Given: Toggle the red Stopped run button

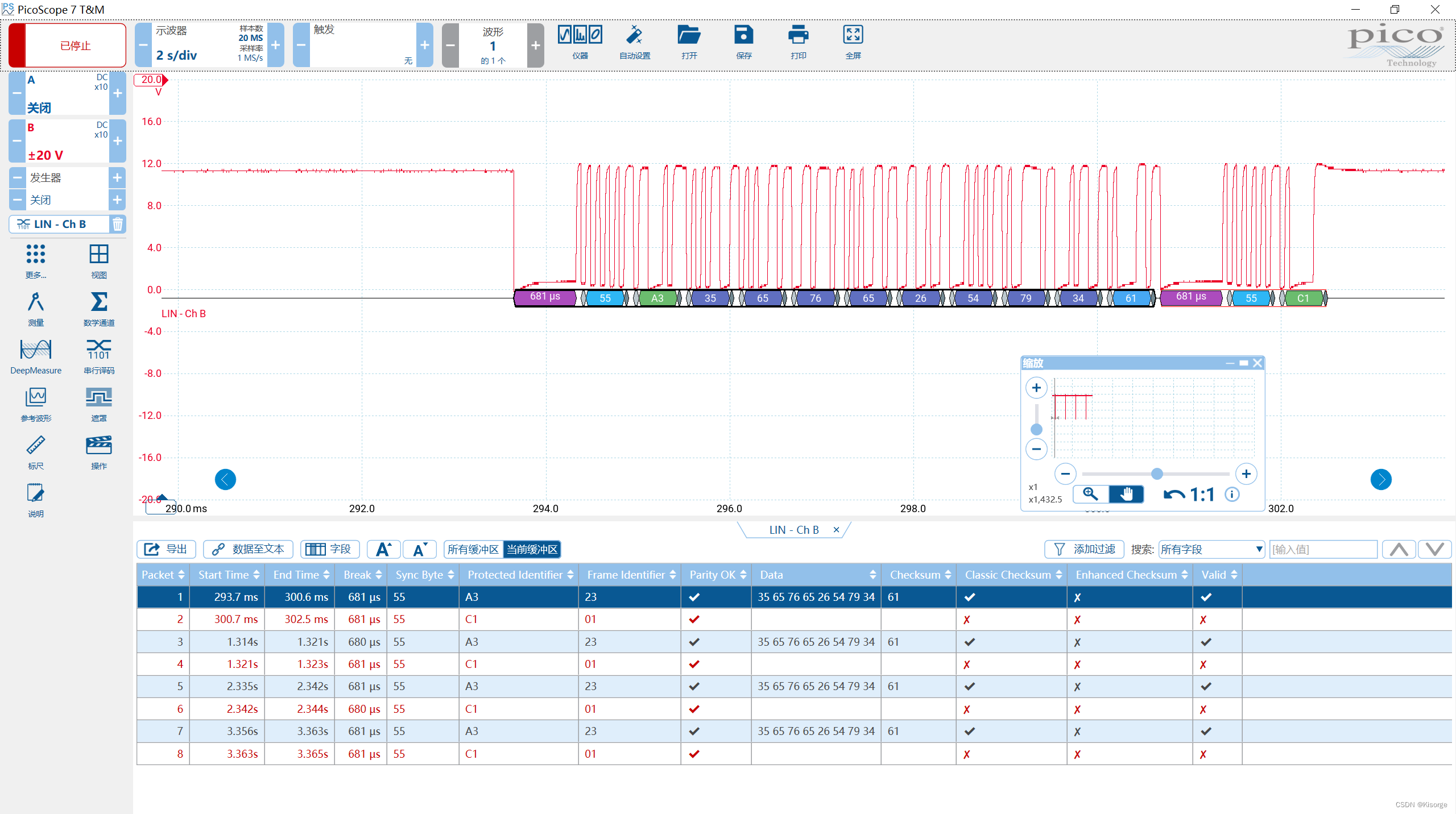Looking at the screenshot, I should pyautogui.click(x=67, y=45).
